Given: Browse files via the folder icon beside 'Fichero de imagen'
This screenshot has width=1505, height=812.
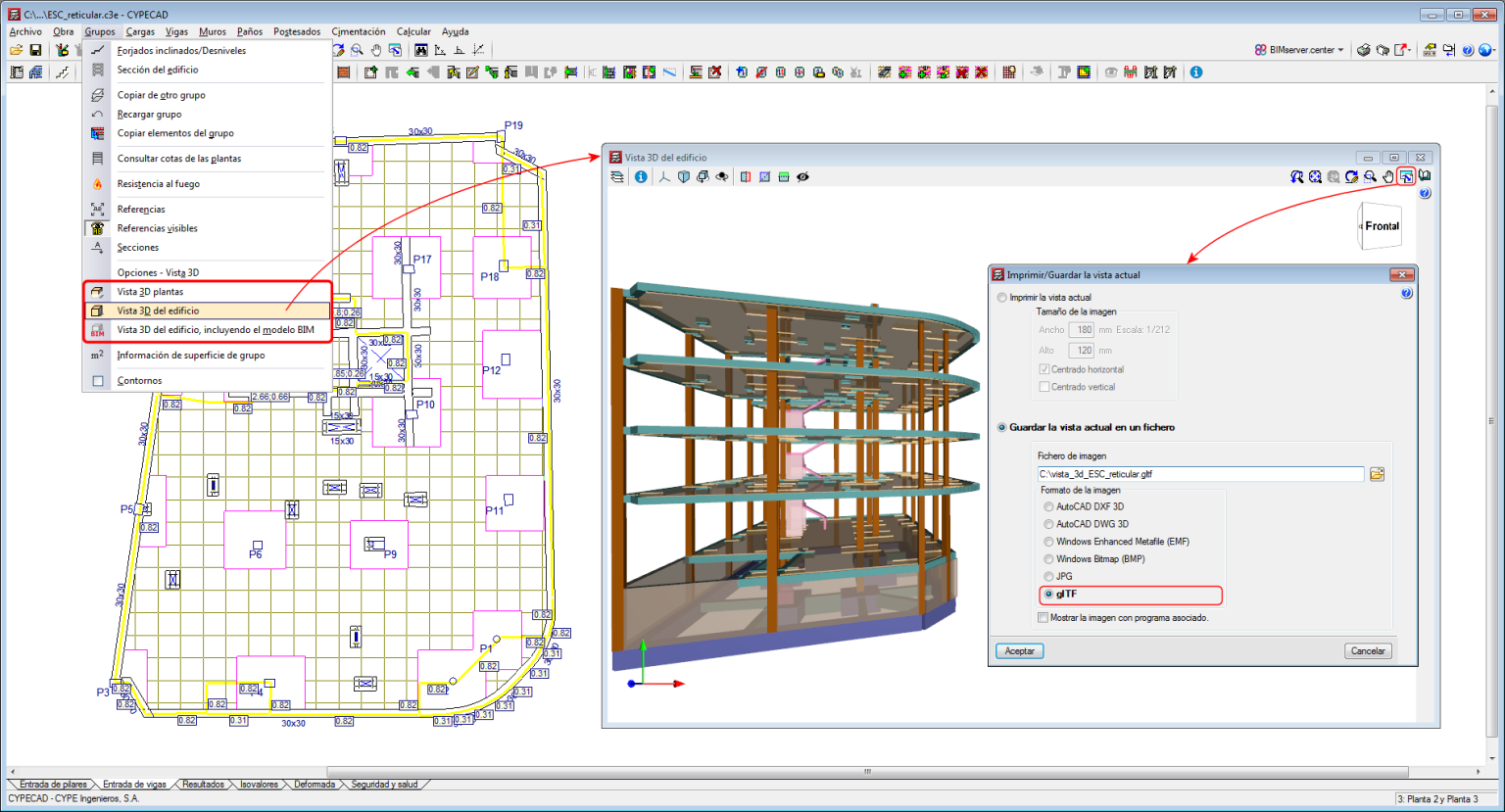Looking at the screenshot, I should point(1376,473).
